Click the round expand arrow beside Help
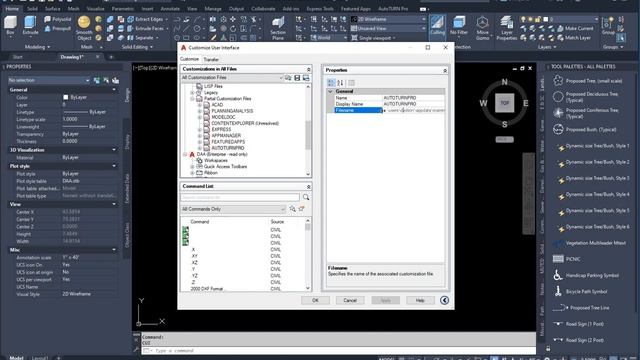640x360 pixels. pos(444,300)
